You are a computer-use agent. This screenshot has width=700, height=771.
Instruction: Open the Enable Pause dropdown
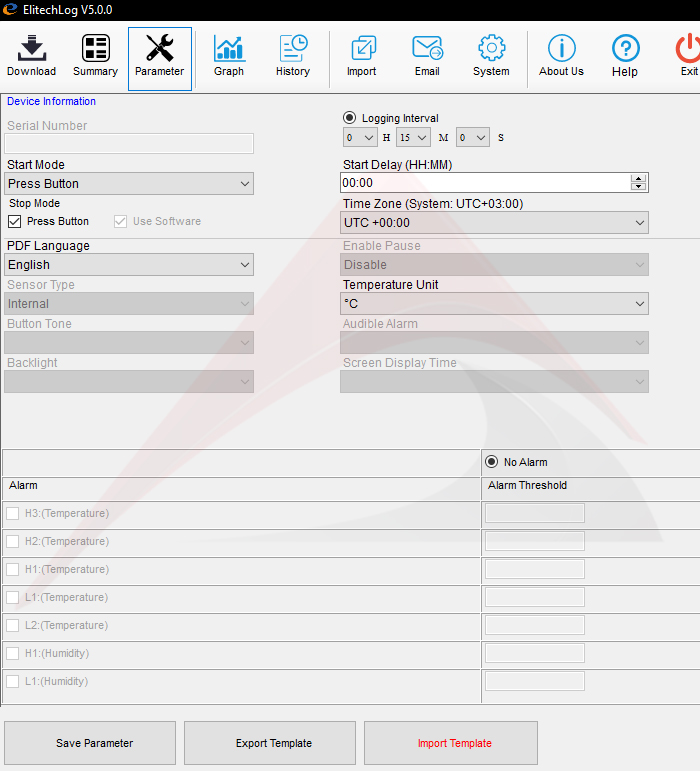pos(494,265)
